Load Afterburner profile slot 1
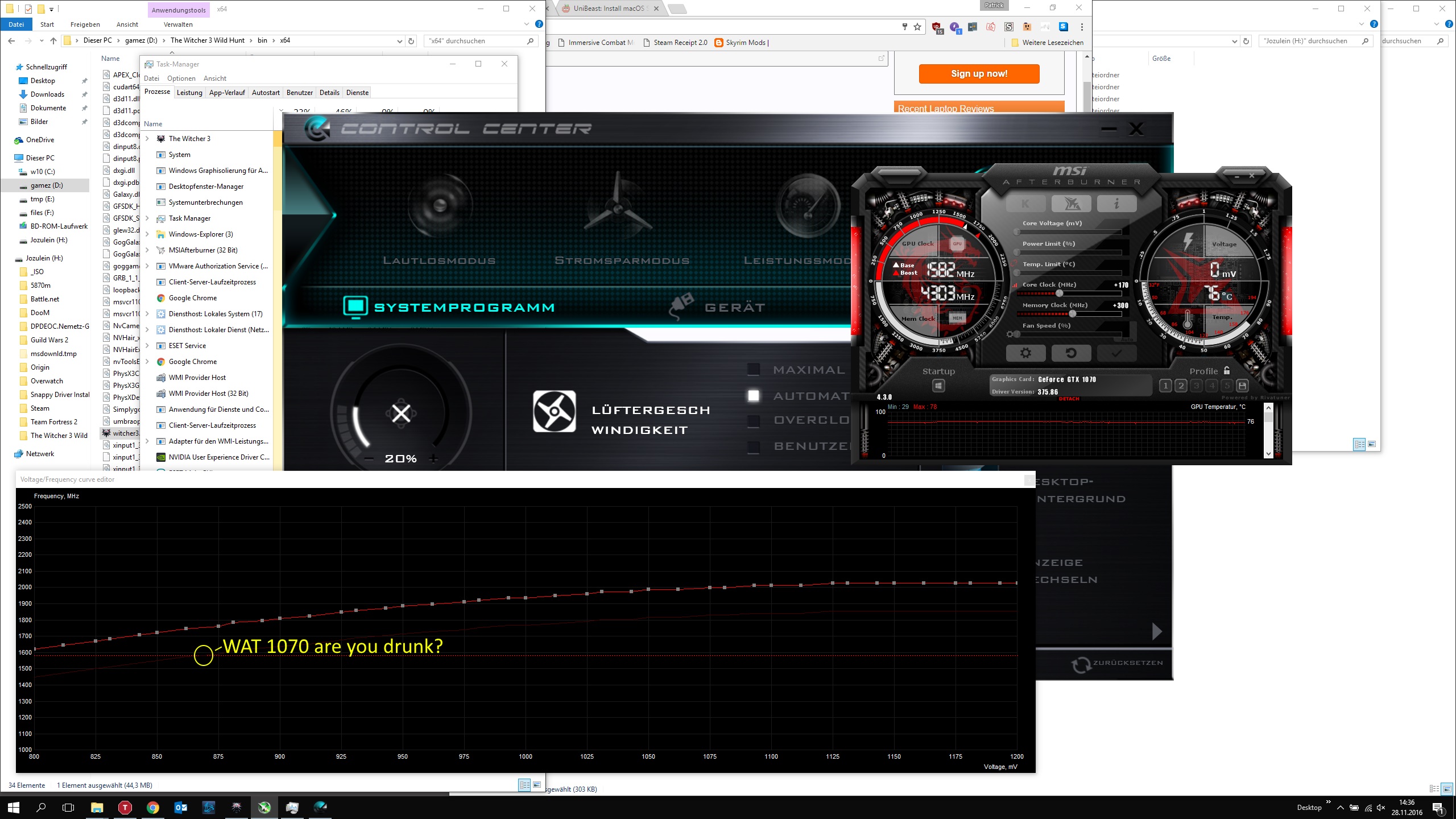Viewport: 1456px width, 819px height. point(1165,386)
